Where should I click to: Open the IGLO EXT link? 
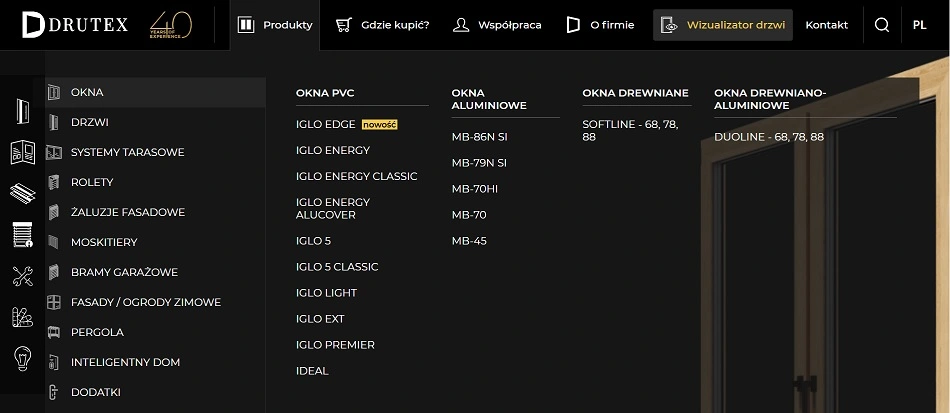(320, 319)
